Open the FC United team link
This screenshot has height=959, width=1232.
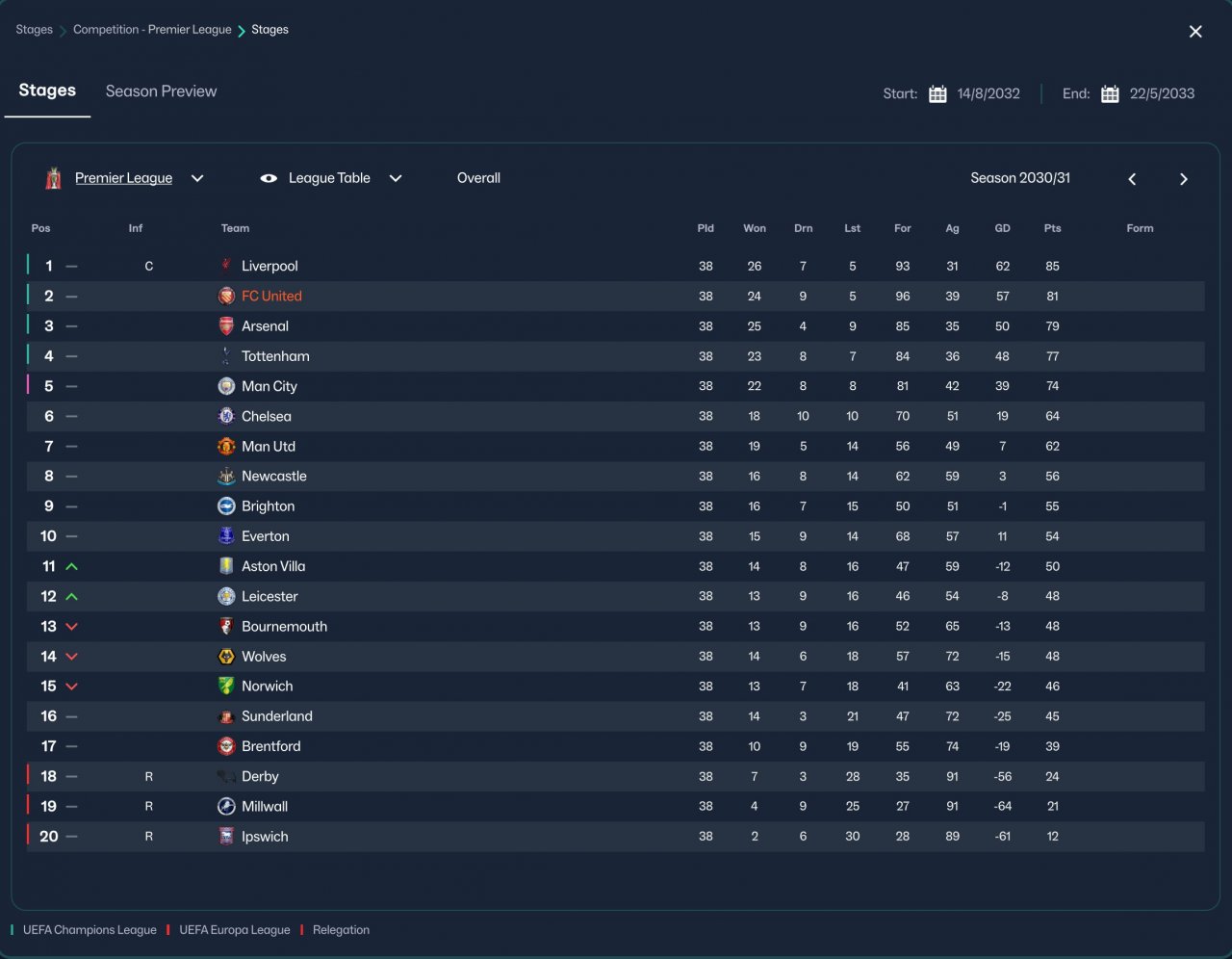click(271, 296)
